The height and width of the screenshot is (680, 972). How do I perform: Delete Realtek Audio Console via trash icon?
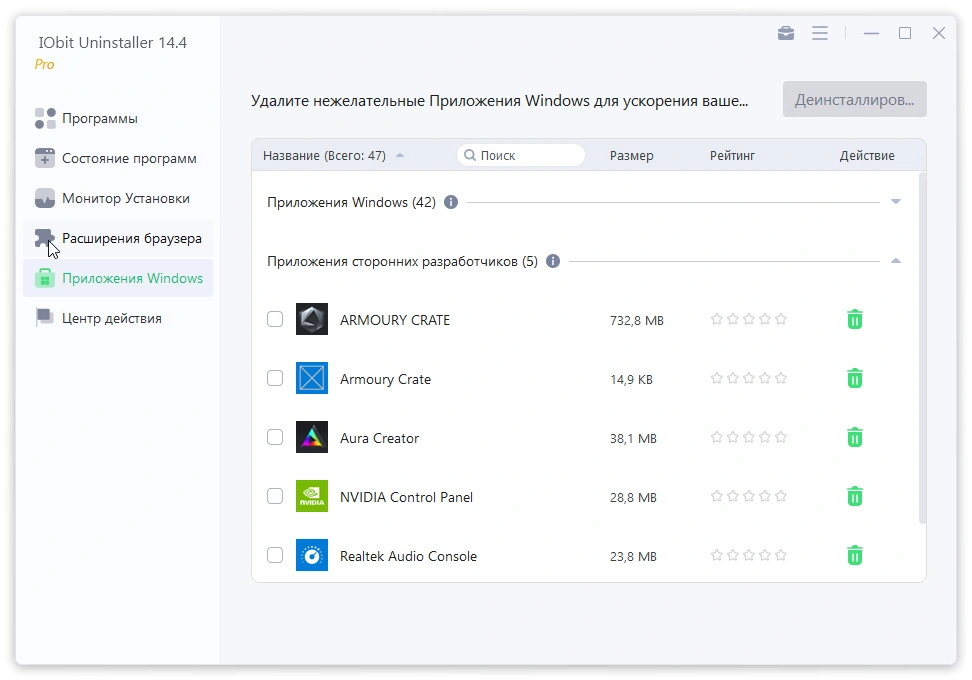coord(855,555)
